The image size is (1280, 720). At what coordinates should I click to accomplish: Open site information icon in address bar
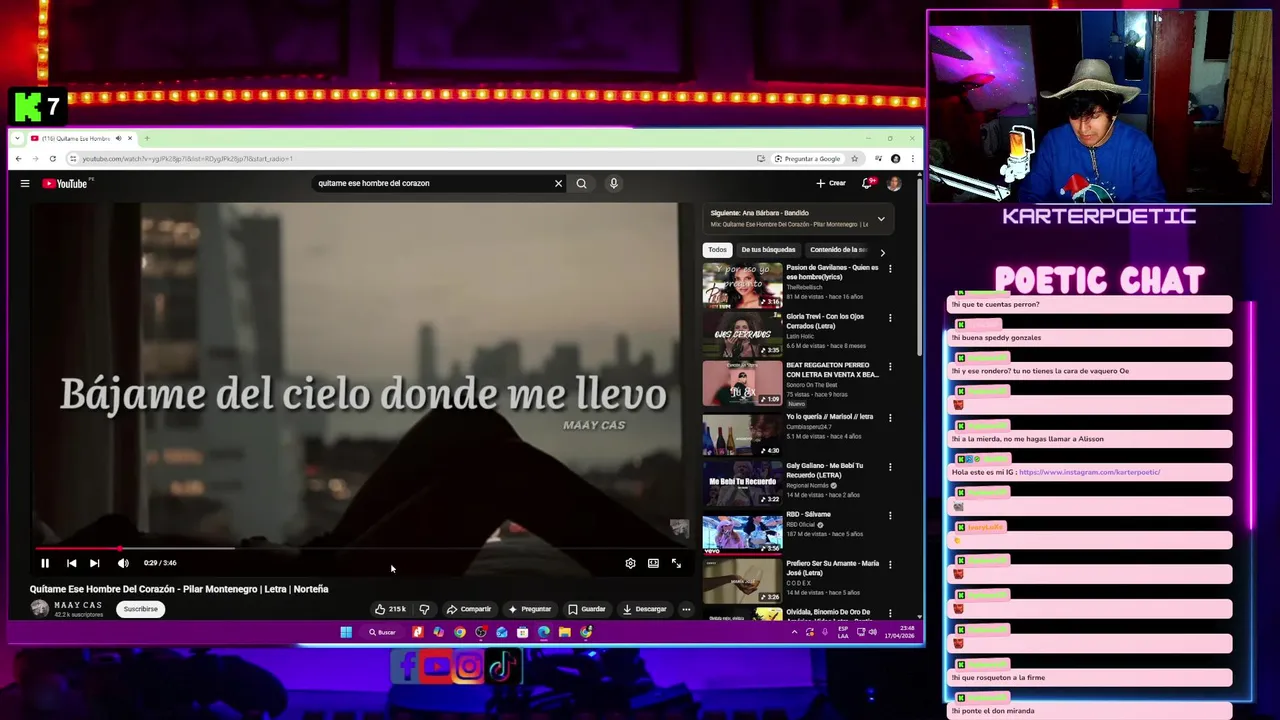pyautogui.click(x=72, y=159)
